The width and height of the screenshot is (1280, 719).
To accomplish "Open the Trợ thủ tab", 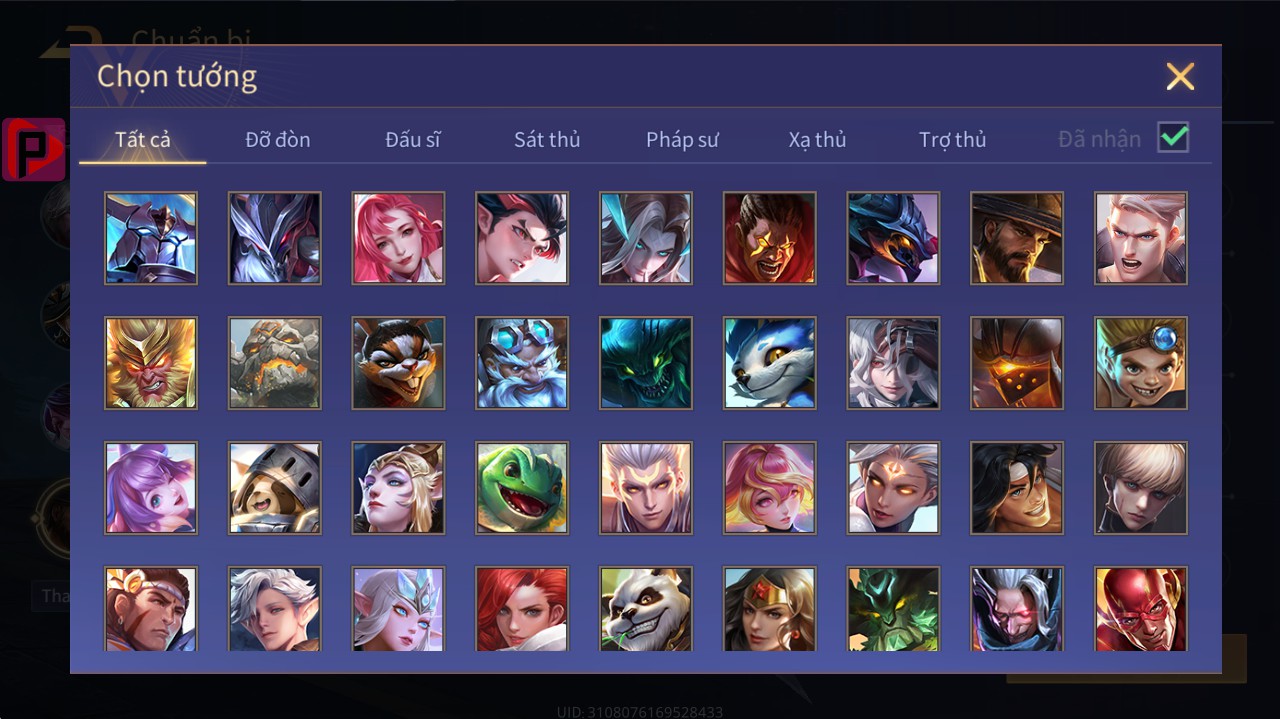I will 953,140.
